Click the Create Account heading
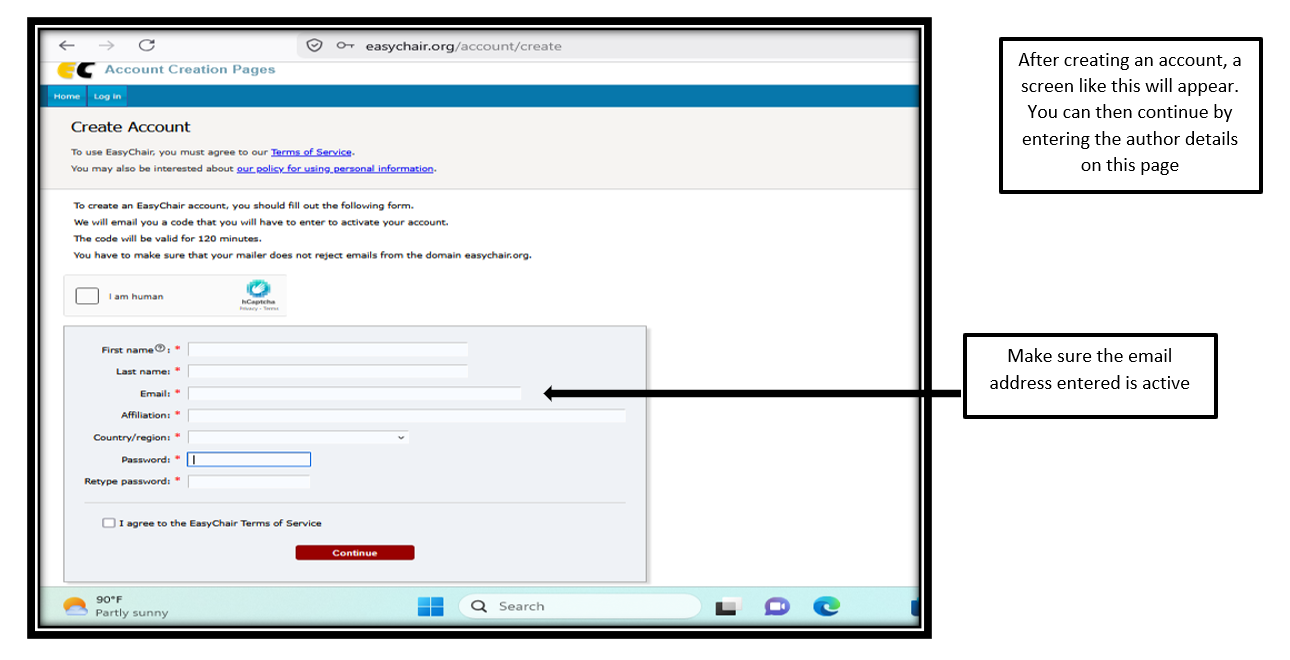The width and height of the screenshot is (1290, 660). 131,127
